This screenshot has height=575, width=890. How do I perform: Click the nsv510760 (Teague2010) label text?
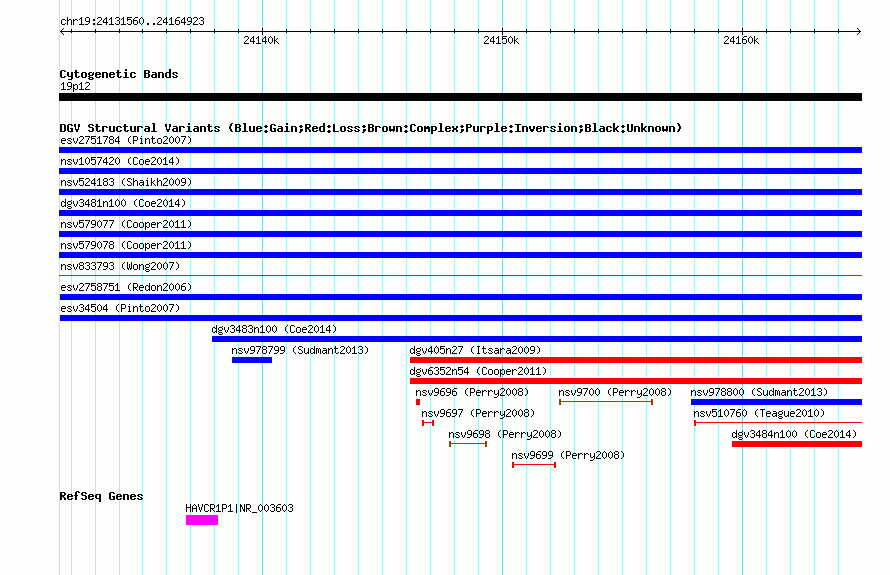click(x=759, y=413)
